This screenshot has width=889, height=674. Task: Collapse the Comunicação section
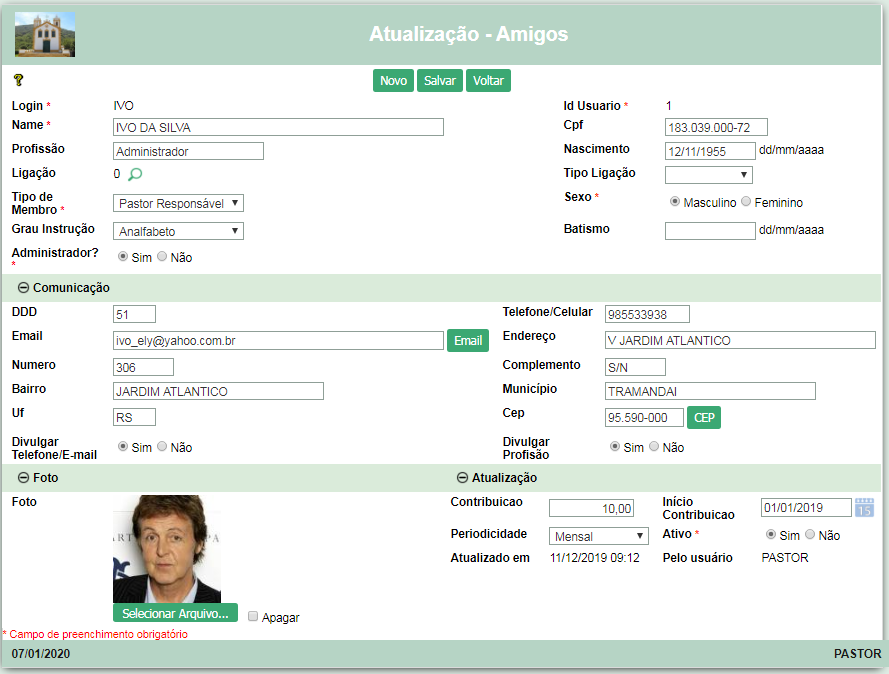click(23, 287)
